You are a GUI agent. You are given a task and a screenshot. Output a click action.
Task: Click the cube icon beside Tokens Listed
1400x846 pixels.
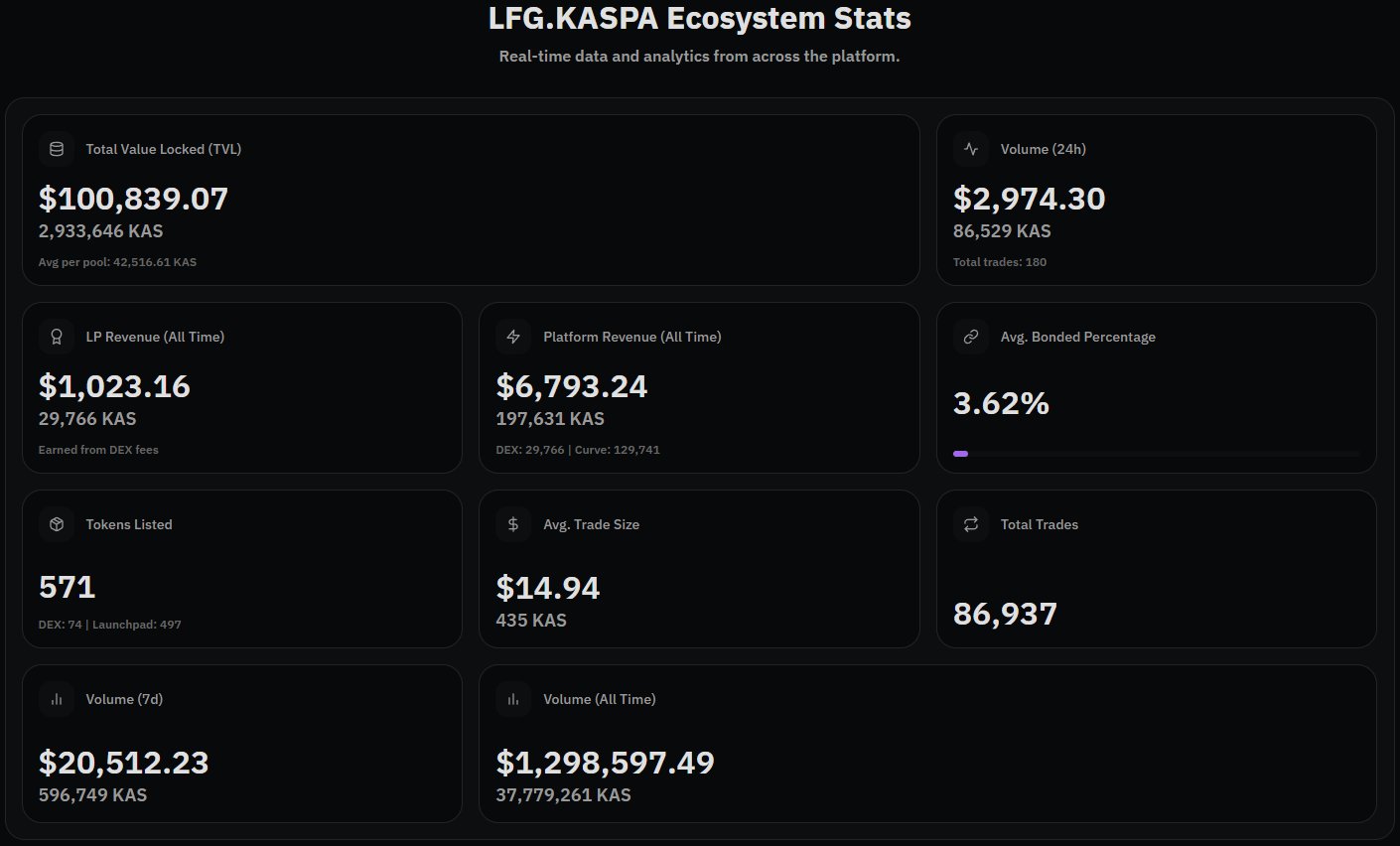tap(57, 524)
